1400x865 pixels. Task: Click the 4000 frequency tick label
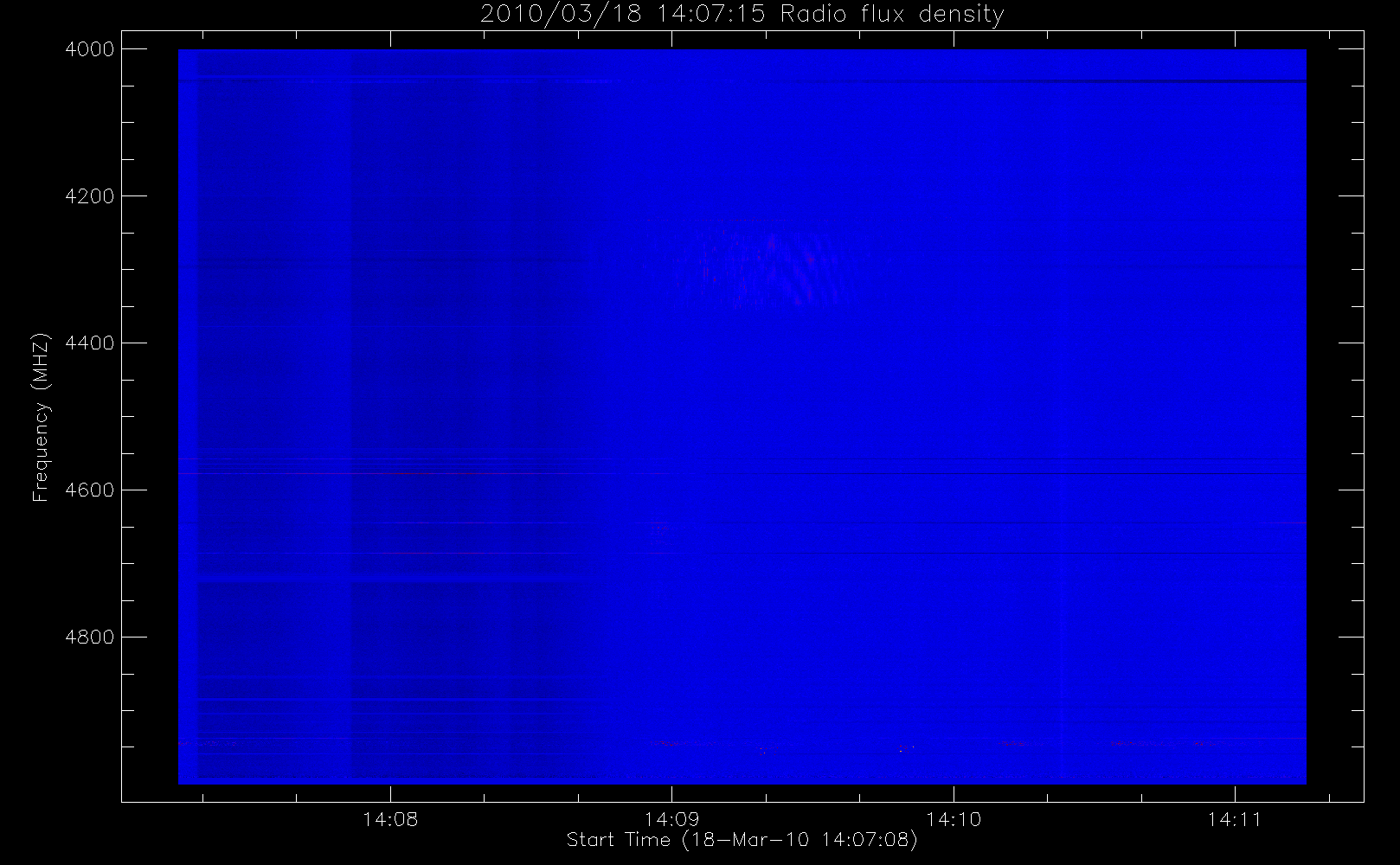90,49
